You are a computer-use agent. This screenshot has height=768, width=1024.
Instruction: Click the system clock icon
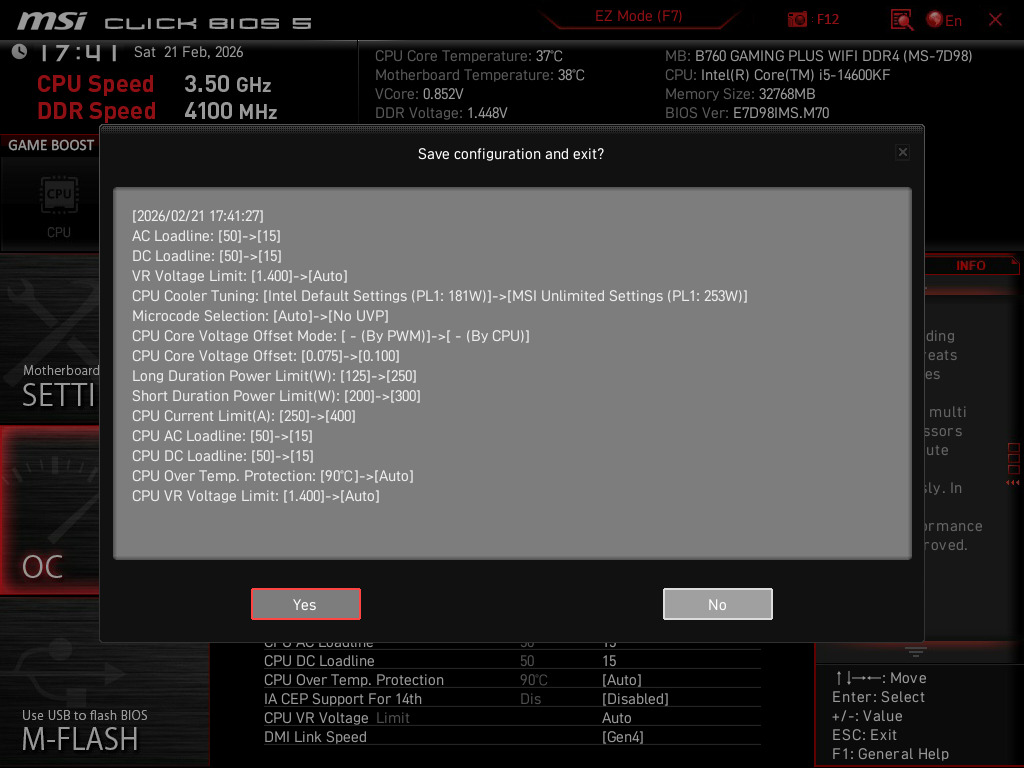(x=20, y=52)
